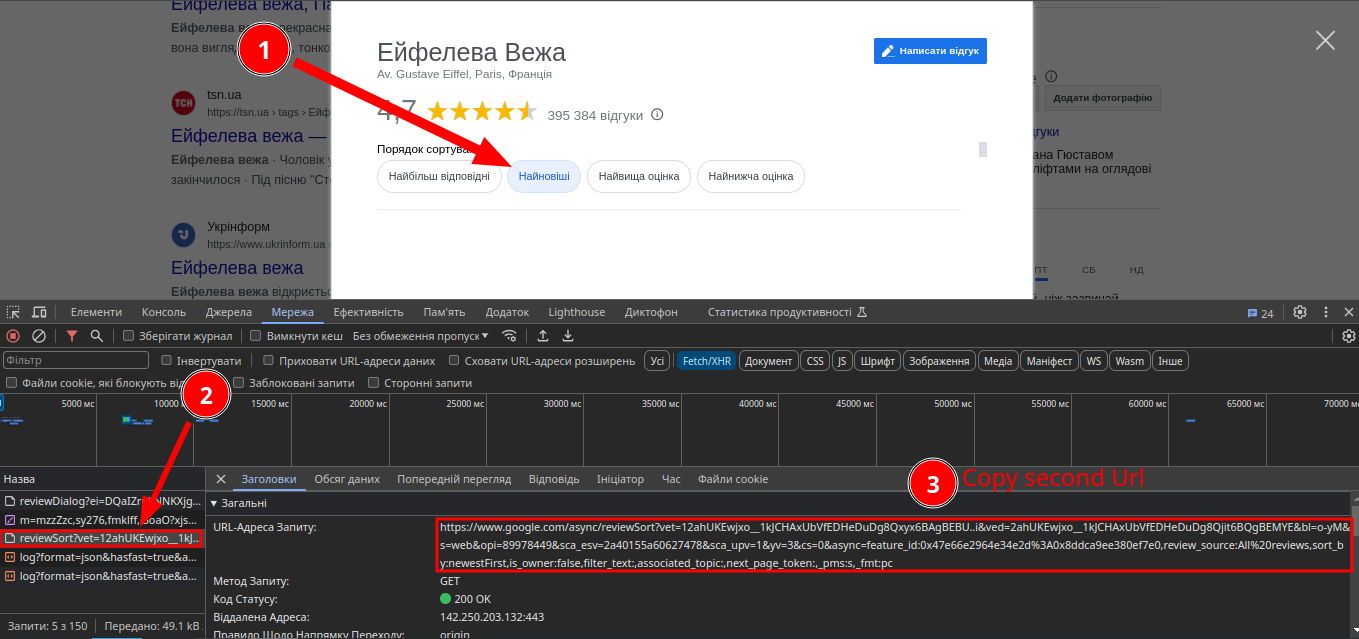Switch to Елементи tab

tap(96, 312)
